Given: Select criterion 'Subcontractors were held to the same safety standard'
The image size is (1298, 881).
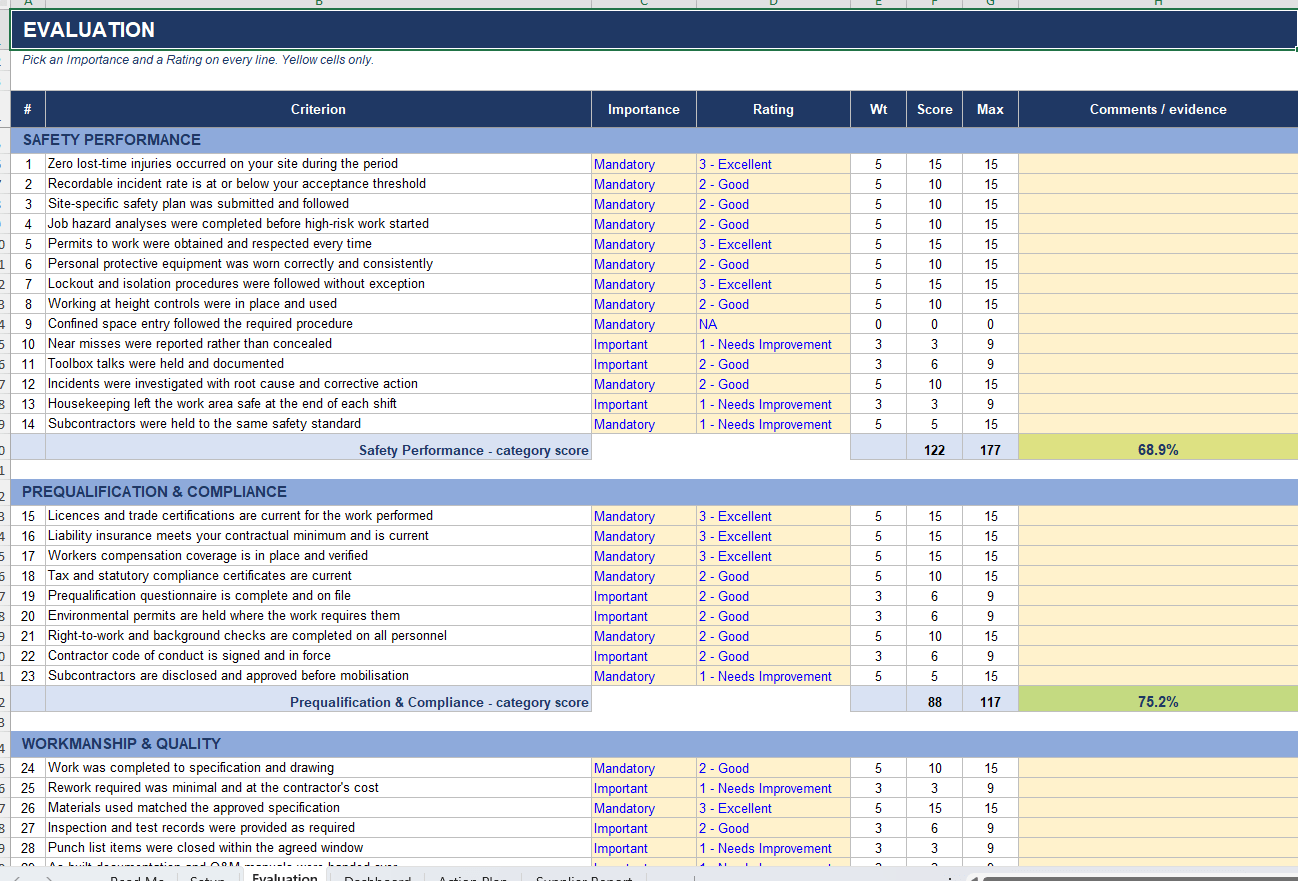Looking at the screenshot, I should pyautogui.click(x=318, y=424).
